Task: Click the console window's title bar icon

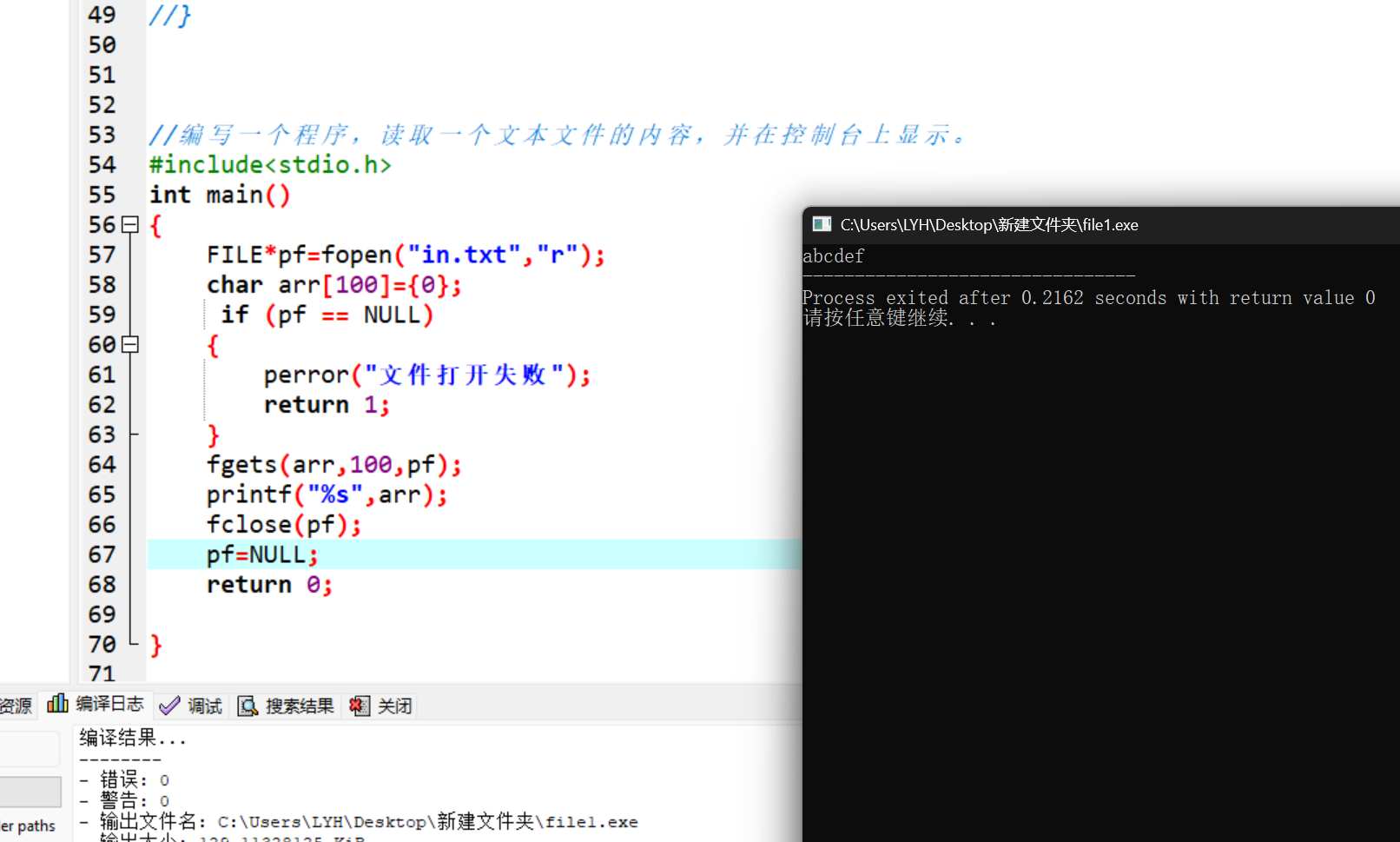Action: (822, 224)
